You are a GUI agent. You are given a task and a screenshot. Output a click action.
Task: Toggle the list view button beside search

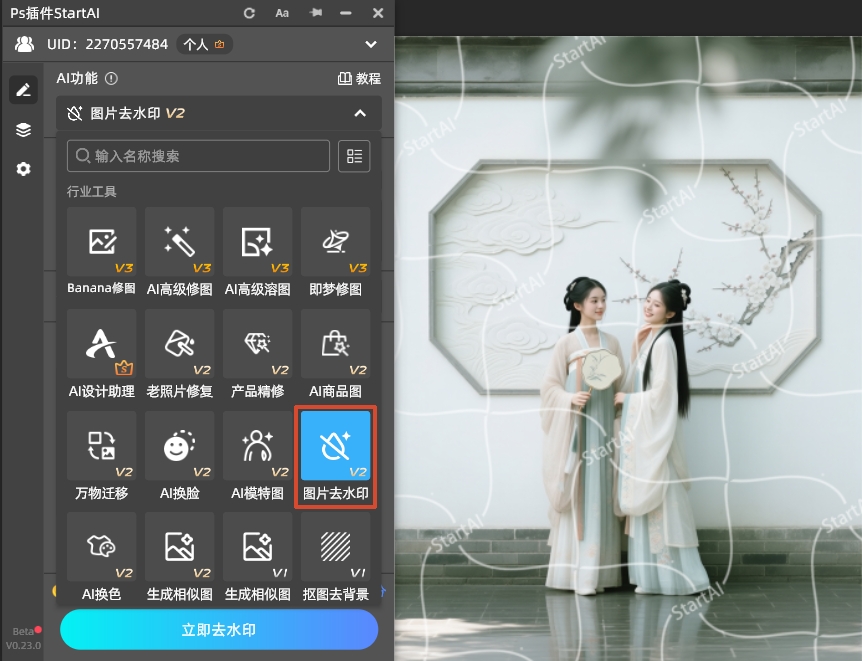(354, 156)
